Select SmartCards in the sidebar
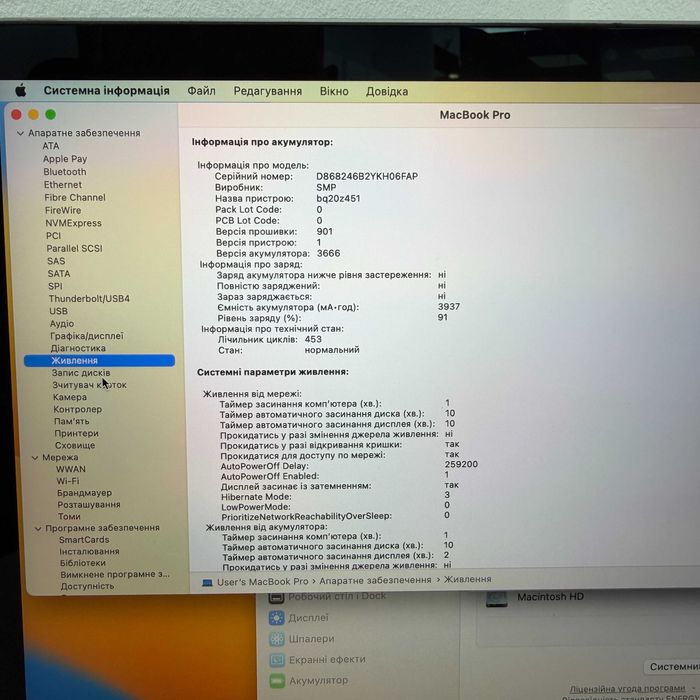Screen dimensions: 700x700 (84, 540)
